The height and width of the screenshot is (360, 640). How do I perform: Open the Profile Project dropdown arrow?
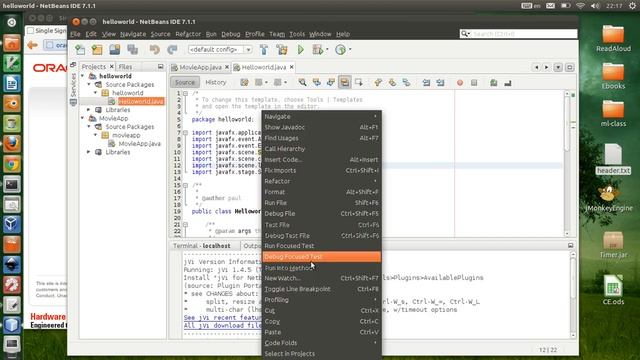pyautogui.click(x=350, y=50)
